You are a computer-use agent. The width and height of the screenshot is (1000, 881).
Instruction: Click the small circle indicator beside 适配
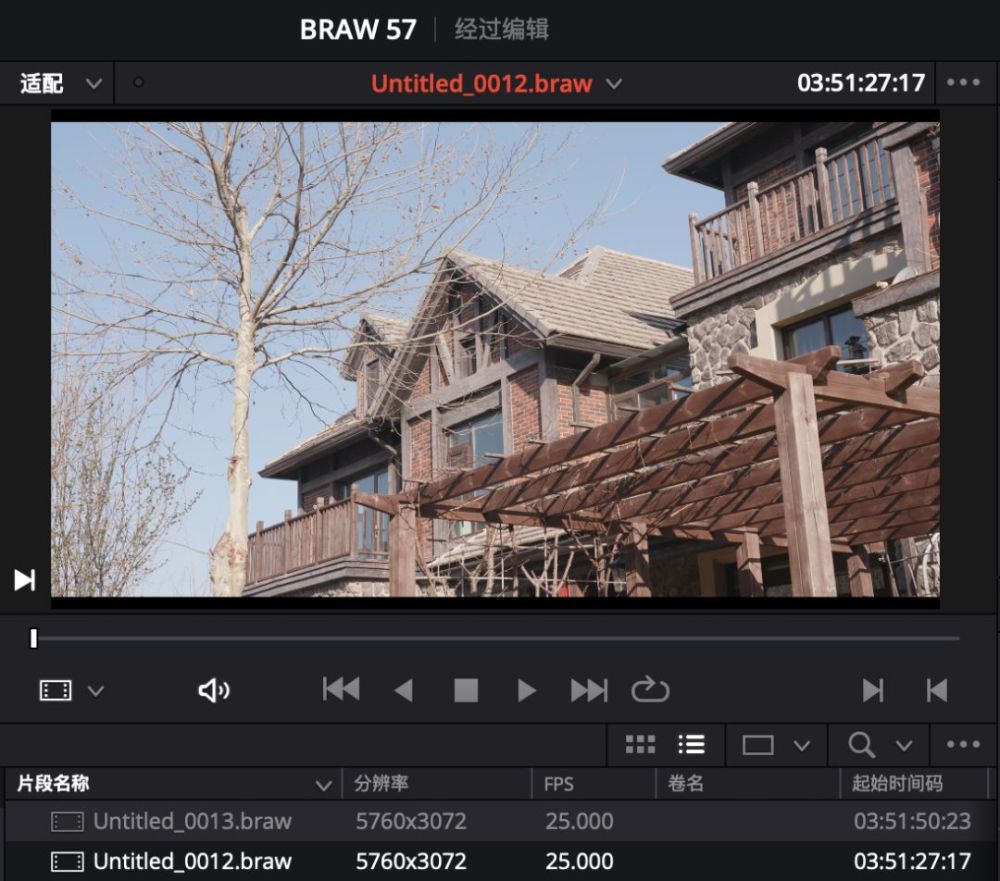click(x=138, y=82)
